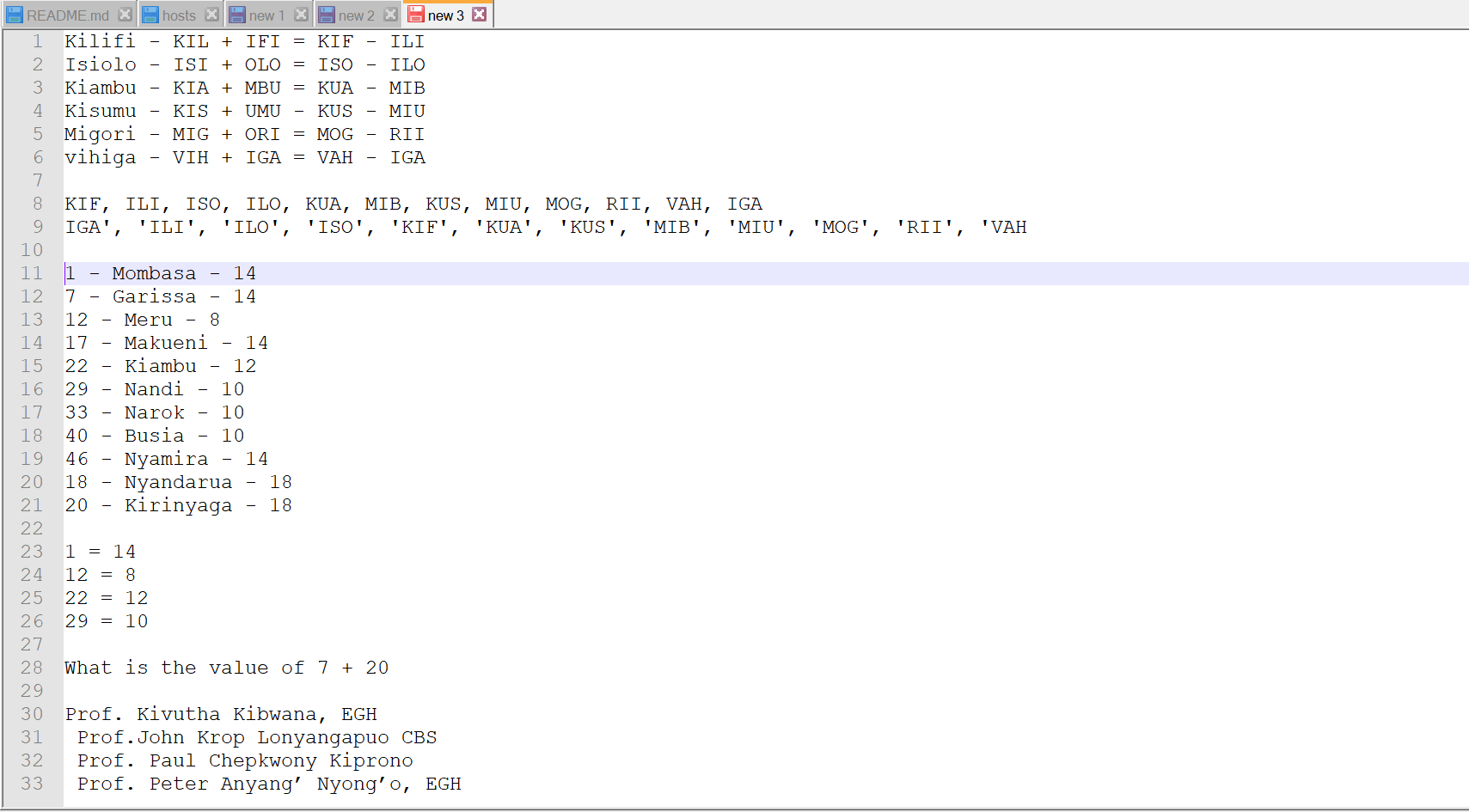The height and width of the screenshot is (812, 1469).
Task: Click the red unsaved disk icon on new 3
Action: point(416,15)
